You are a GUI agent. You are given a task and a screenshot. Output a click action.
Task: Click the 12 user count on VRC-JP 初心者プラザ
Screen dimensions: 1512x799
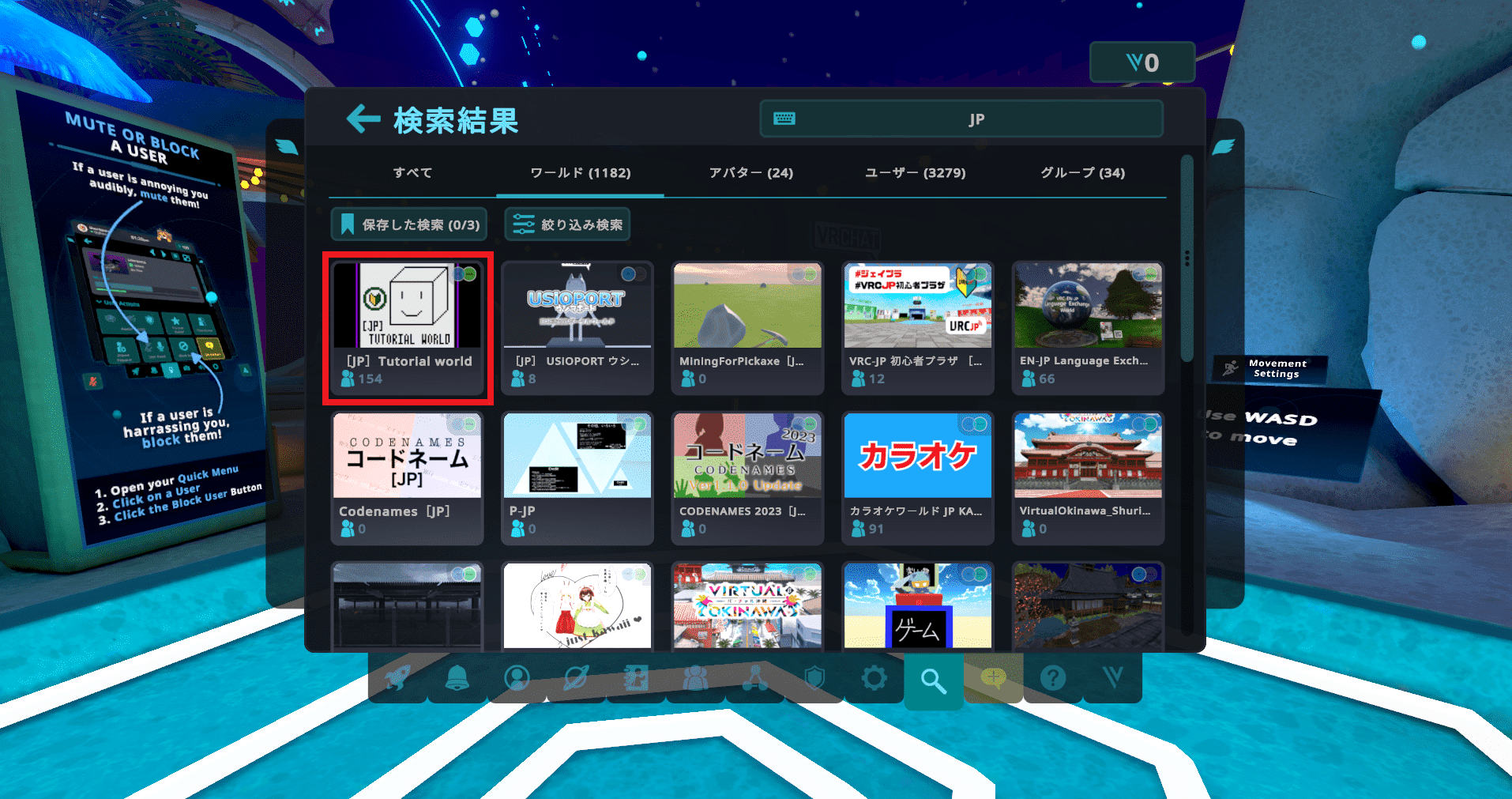click(x=867, y=379)
